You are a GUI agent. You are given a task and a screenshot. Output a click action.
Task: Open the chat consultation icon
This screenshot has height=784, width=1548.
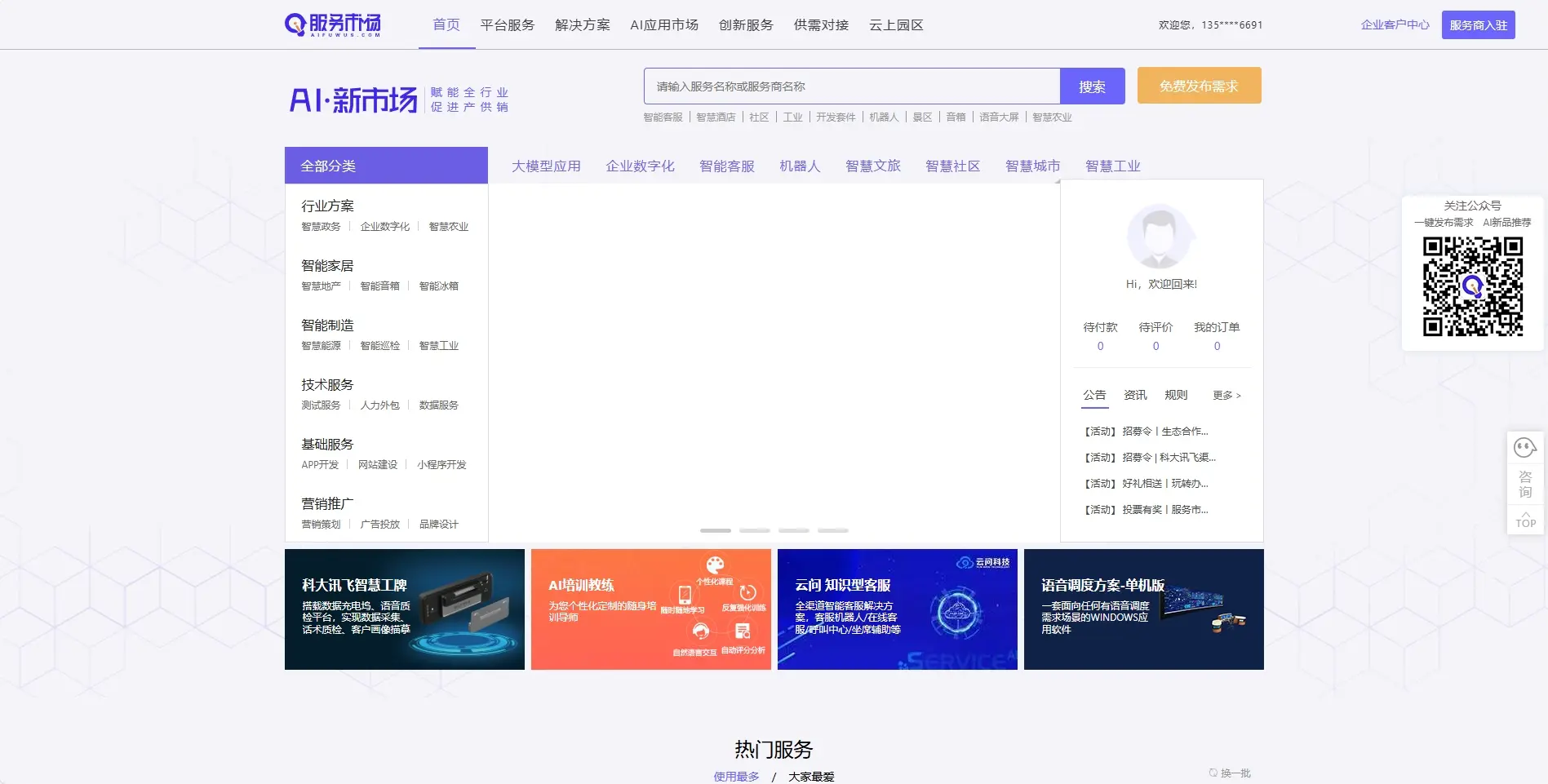tap(1524, 448)
